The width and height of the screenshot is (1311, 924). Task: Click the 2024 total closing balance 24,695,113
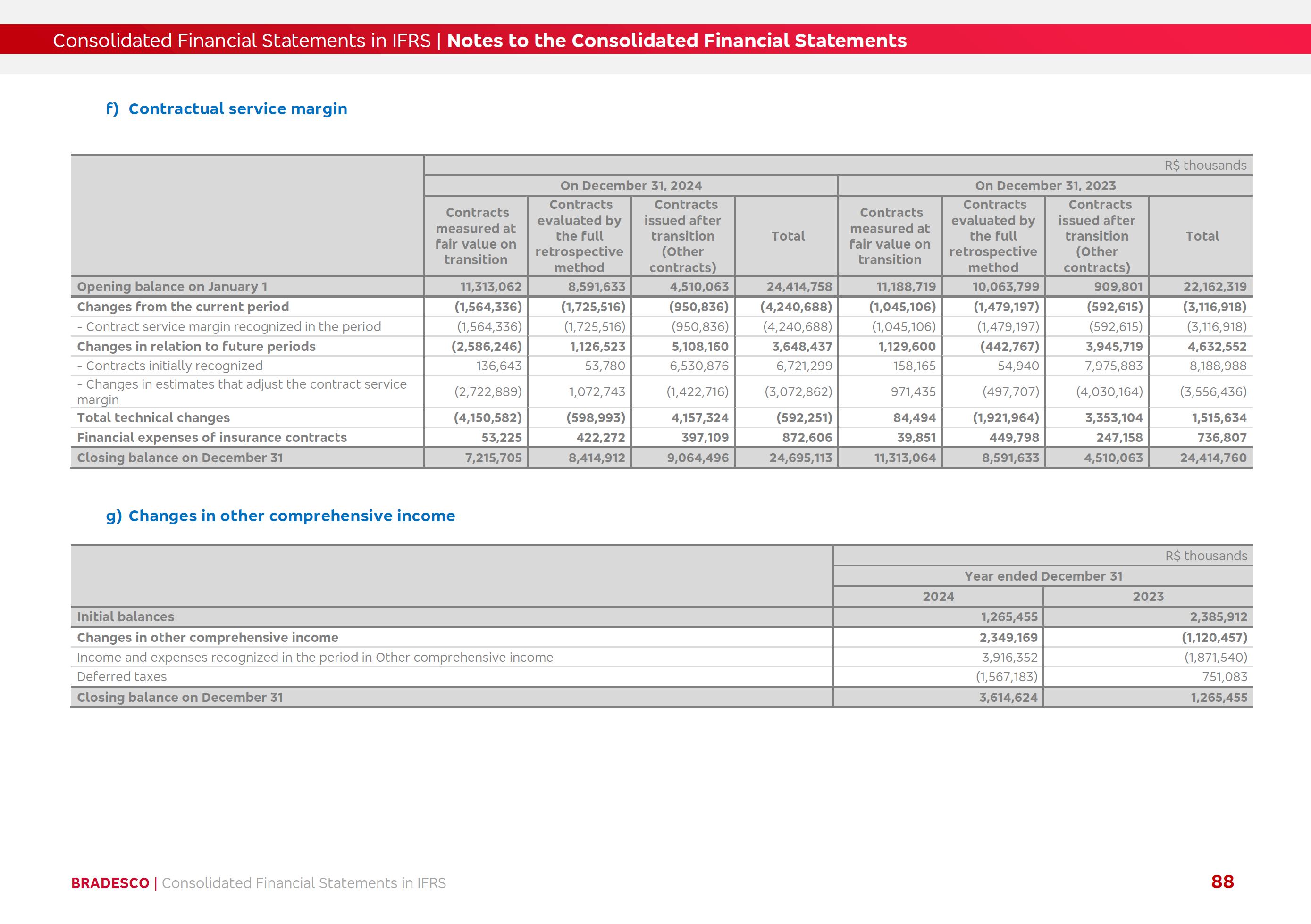tap(800, 458)
